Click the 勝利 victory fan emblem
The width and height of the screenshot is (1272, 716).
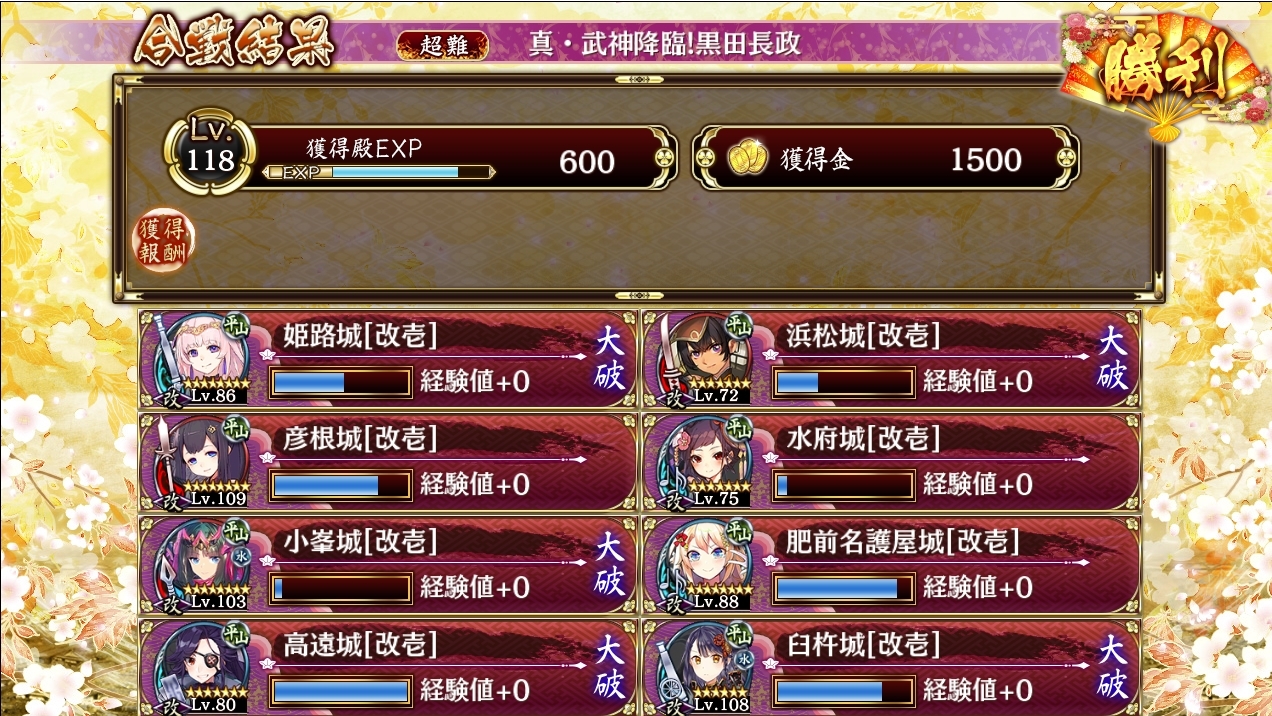click(x=1165, y=74)
